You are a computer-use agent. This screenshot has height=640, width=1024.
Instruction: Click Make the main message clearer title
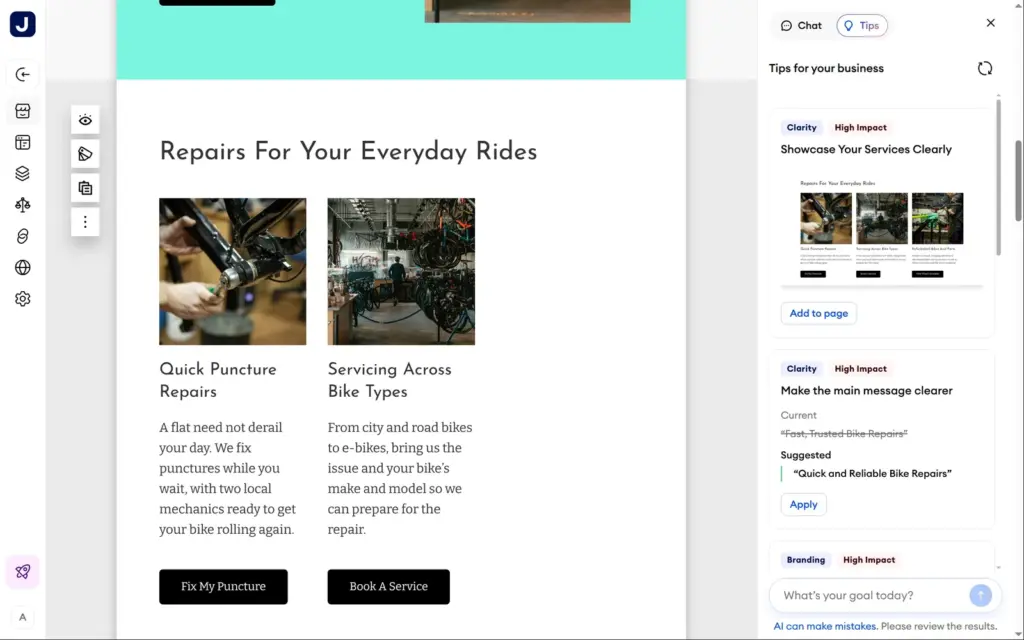(867, 391)
